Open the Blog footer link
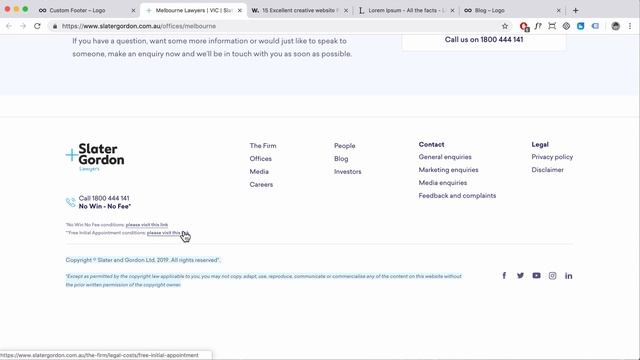The height and width of the screenshot is (360, 640). click(341, 159)
